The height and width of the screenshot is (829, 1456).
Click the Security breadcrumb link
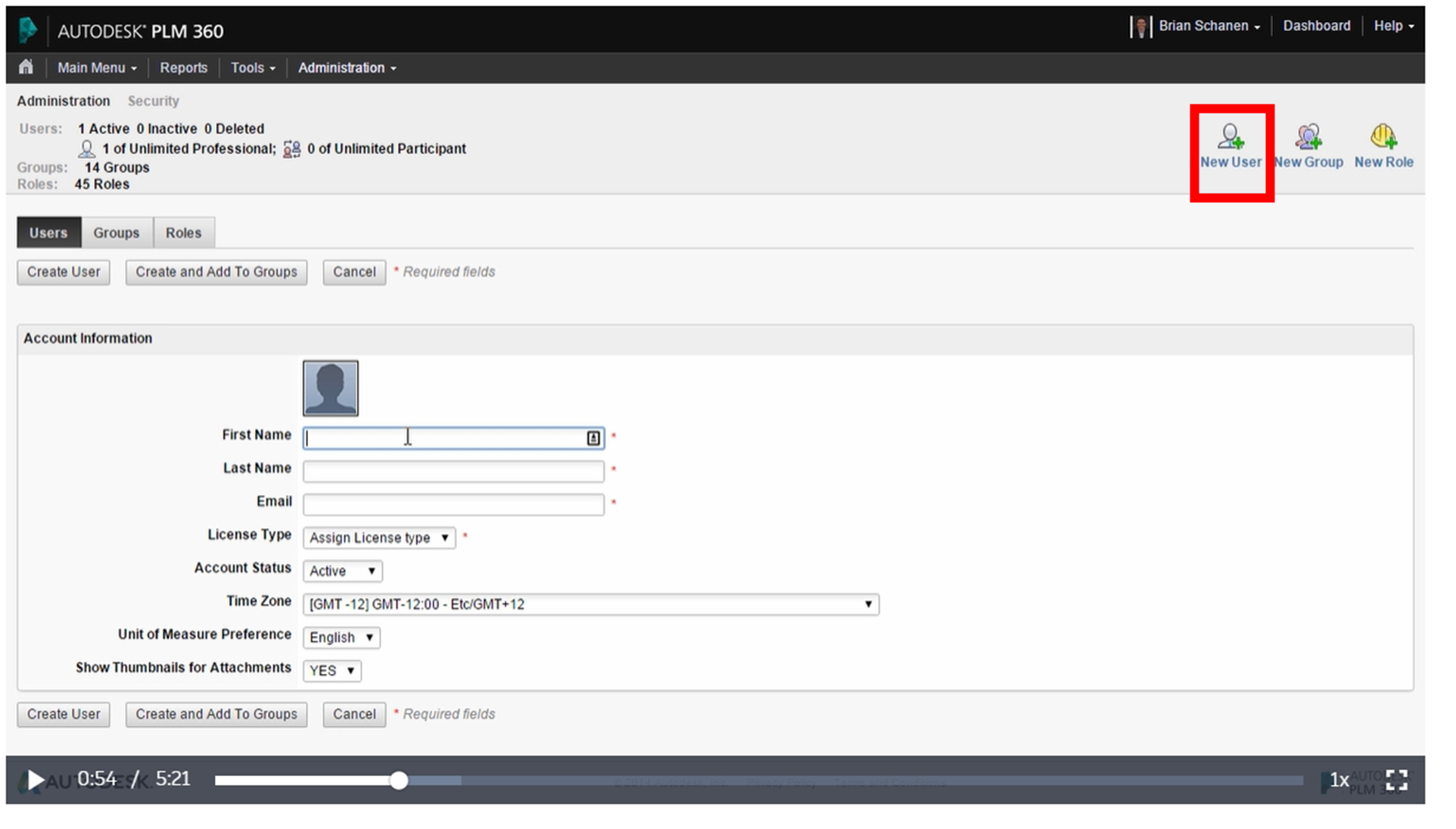point(153,101)
